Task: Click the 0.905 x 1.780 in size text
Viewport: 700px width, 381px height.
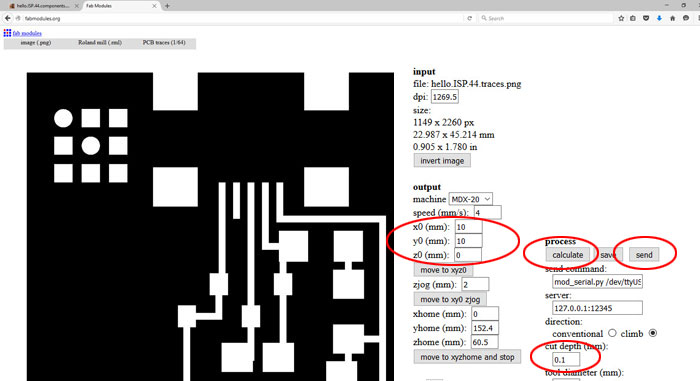Action: (445, 147)
